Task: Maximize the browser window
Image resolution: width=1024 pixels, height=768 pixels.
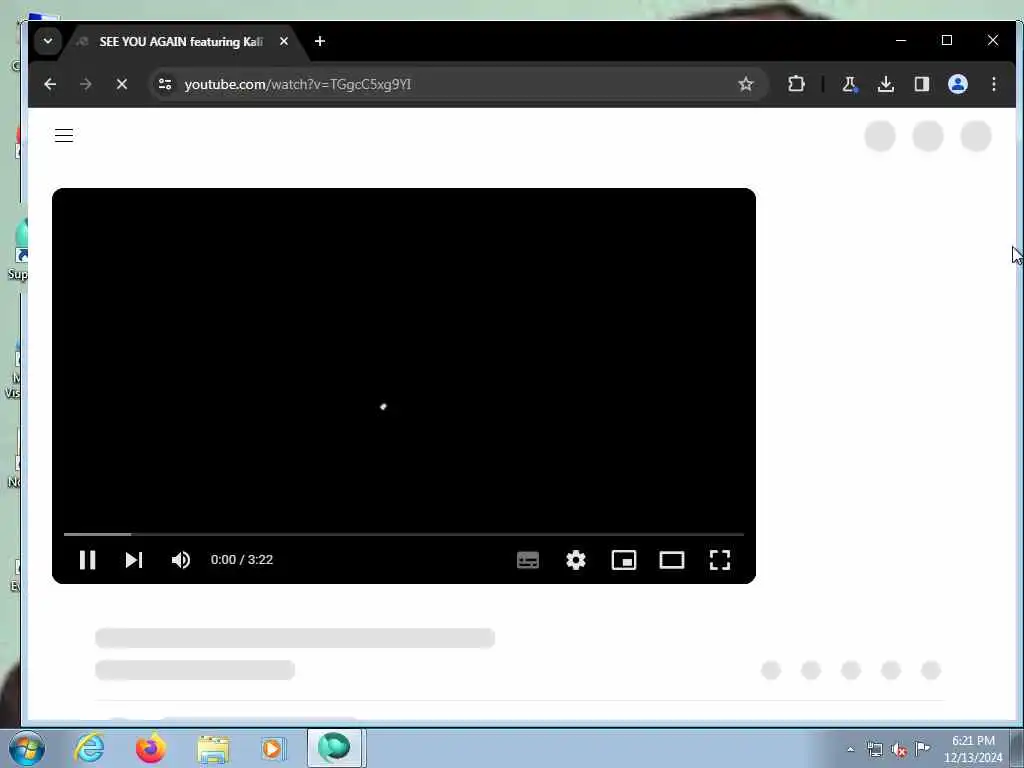Action: (x=946, y=40)
